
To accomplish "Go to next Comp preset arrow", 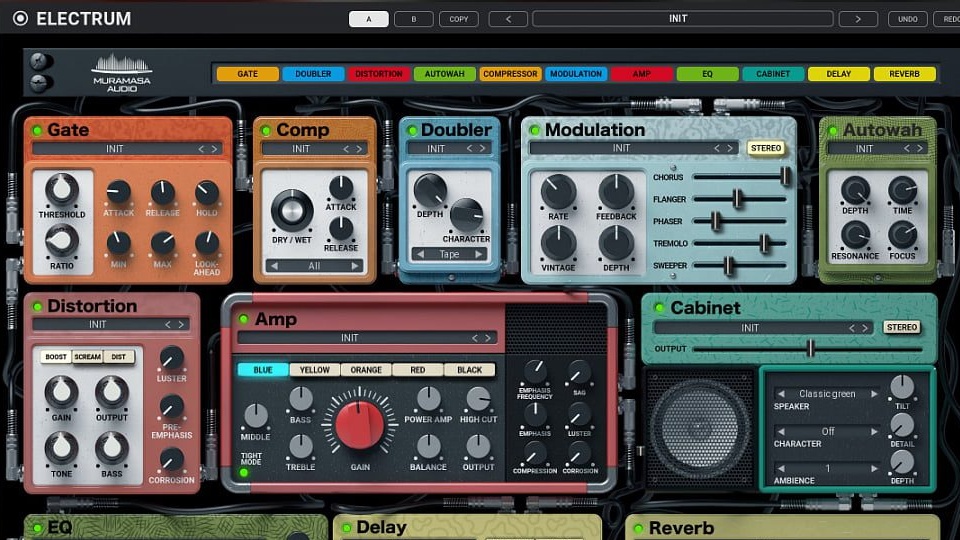I will click(359, 149).
